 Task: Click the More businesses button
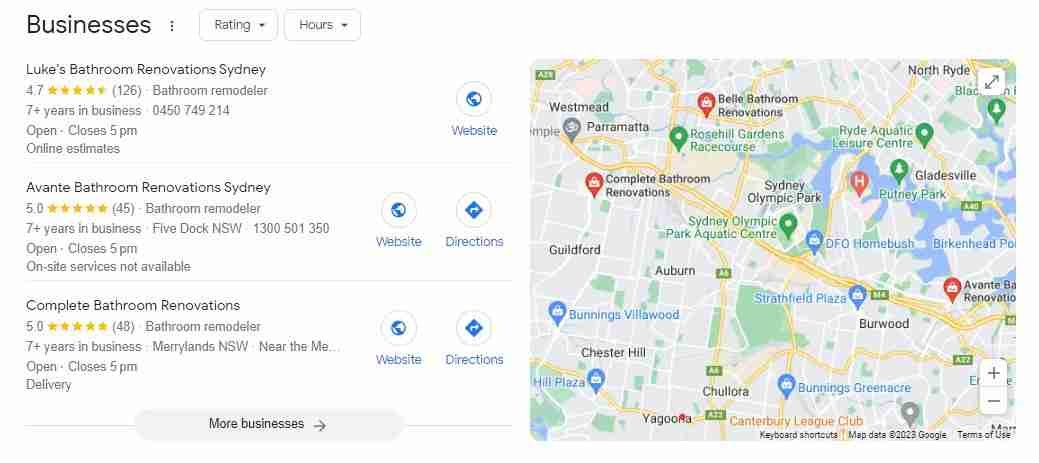click(268, 425)
